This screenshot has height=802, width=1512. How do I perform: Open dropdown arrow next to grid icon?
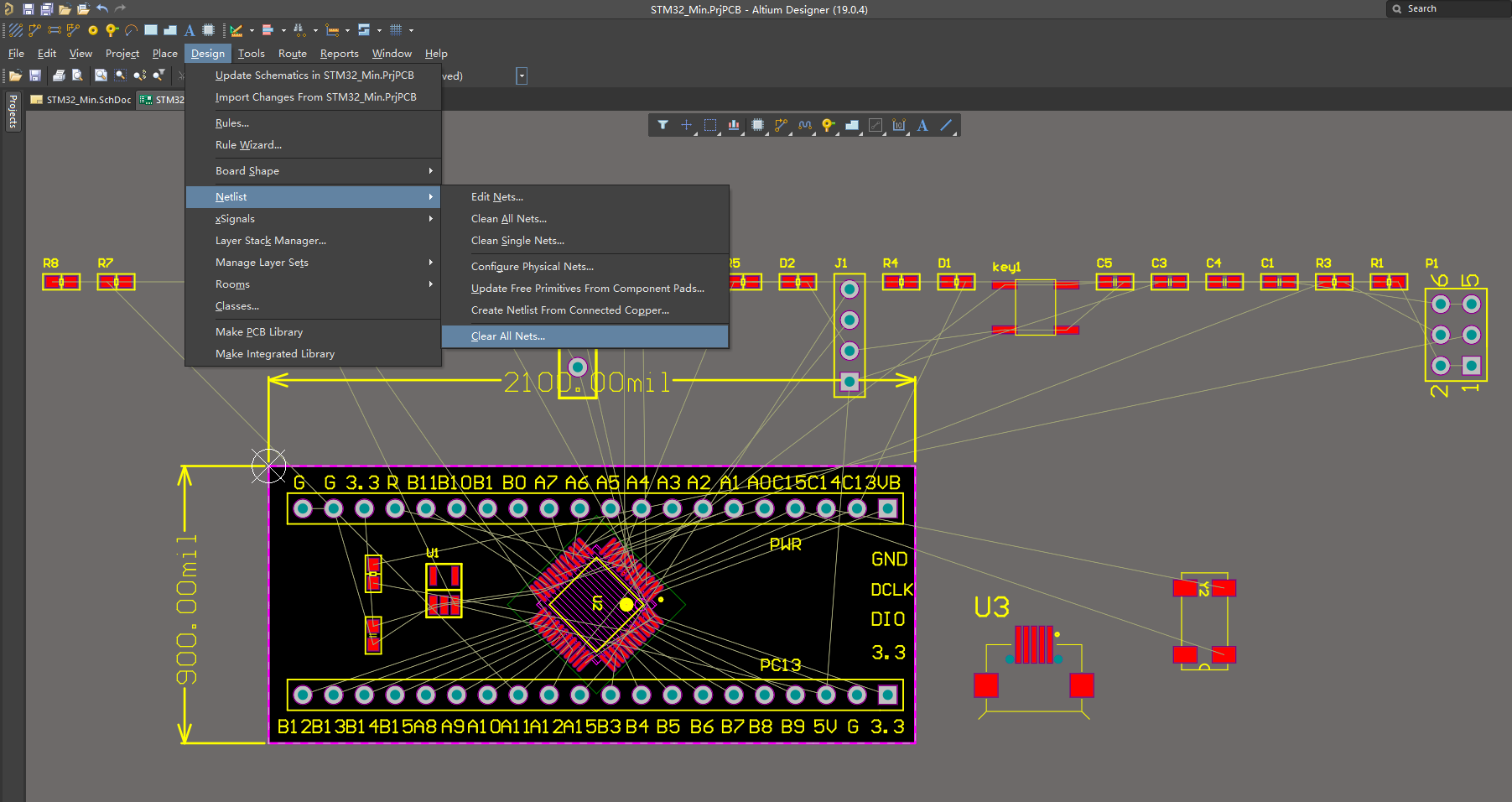pyautogui.click(x=411, y=30)
